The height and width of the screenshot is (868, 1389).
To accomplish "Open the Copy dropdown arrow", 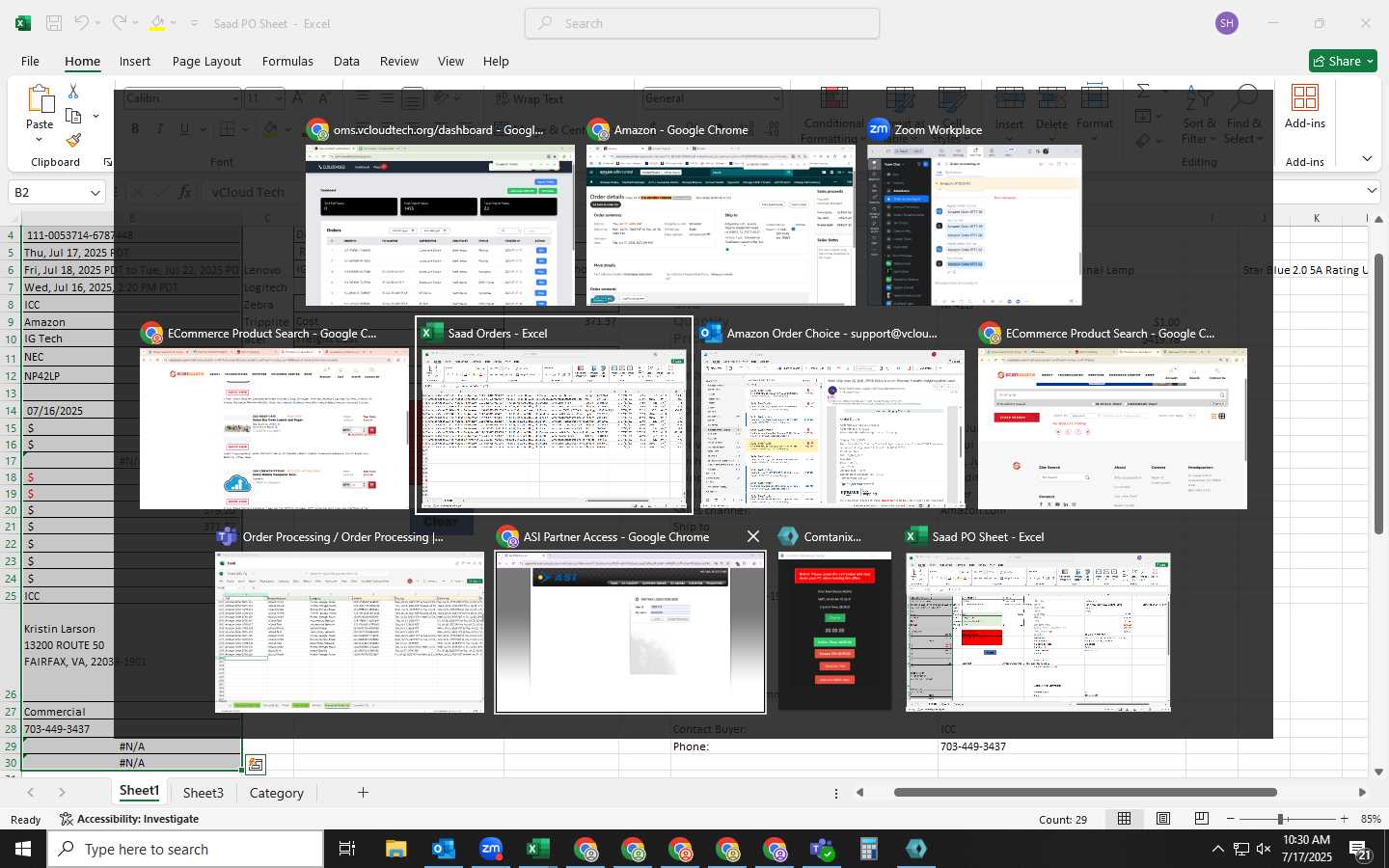I will 95,116.
